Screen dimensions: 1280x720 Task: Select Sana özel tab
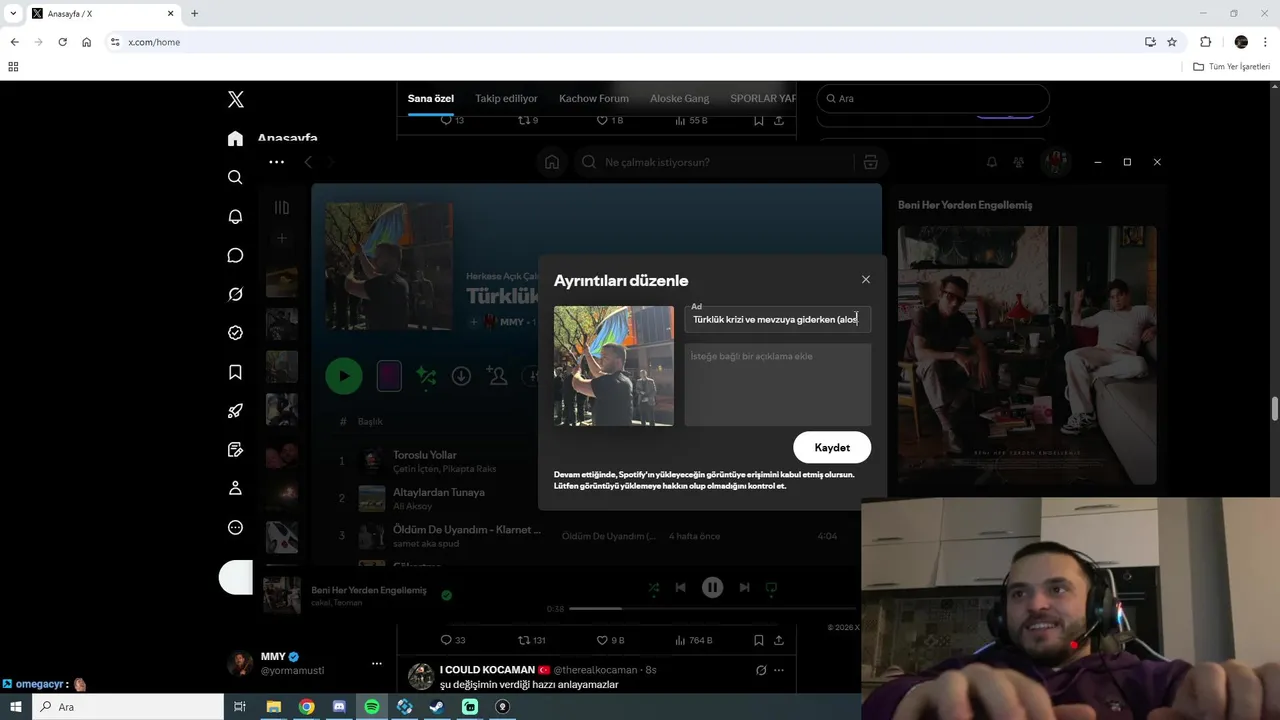[x=431, y=99]
